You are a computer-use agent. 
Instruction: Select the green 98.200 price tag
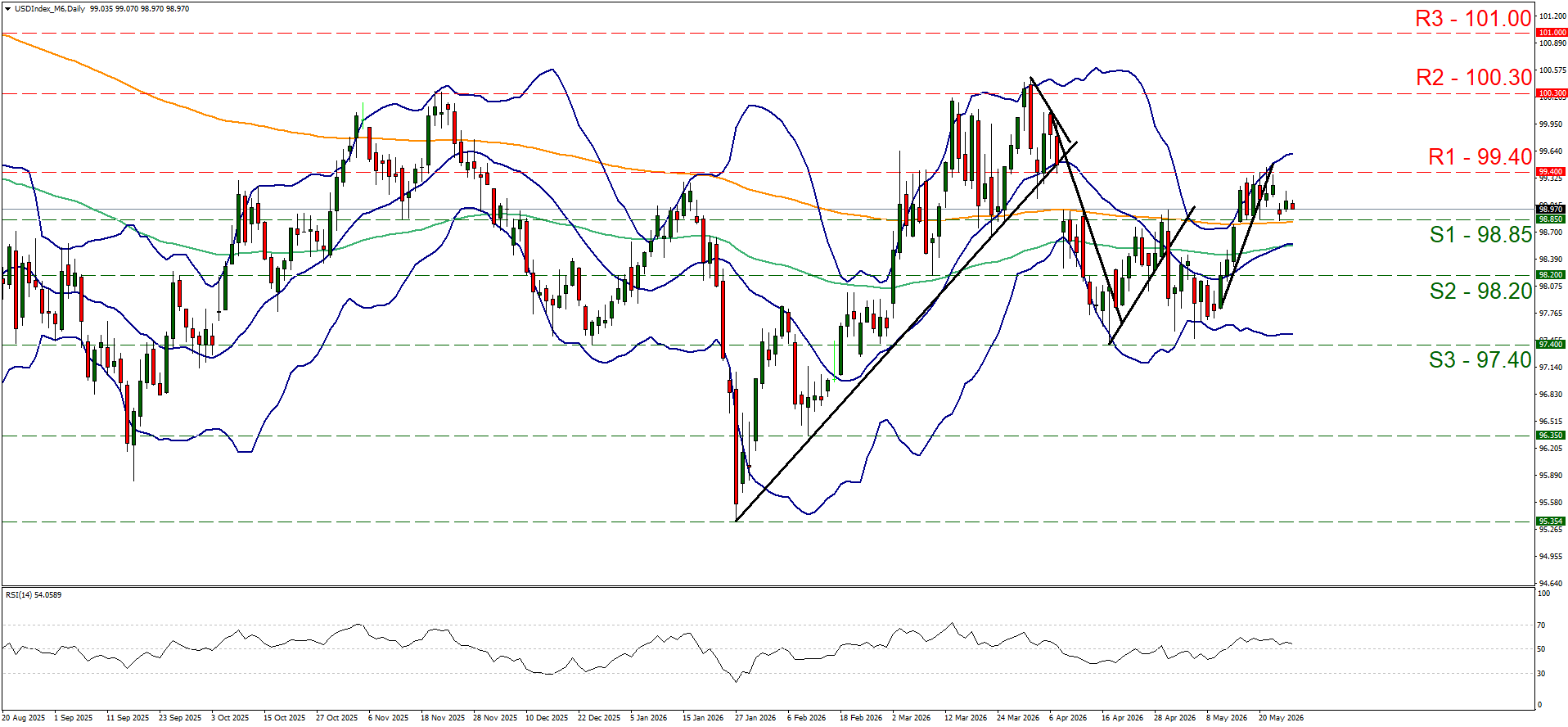click(x=1551, y=275)
